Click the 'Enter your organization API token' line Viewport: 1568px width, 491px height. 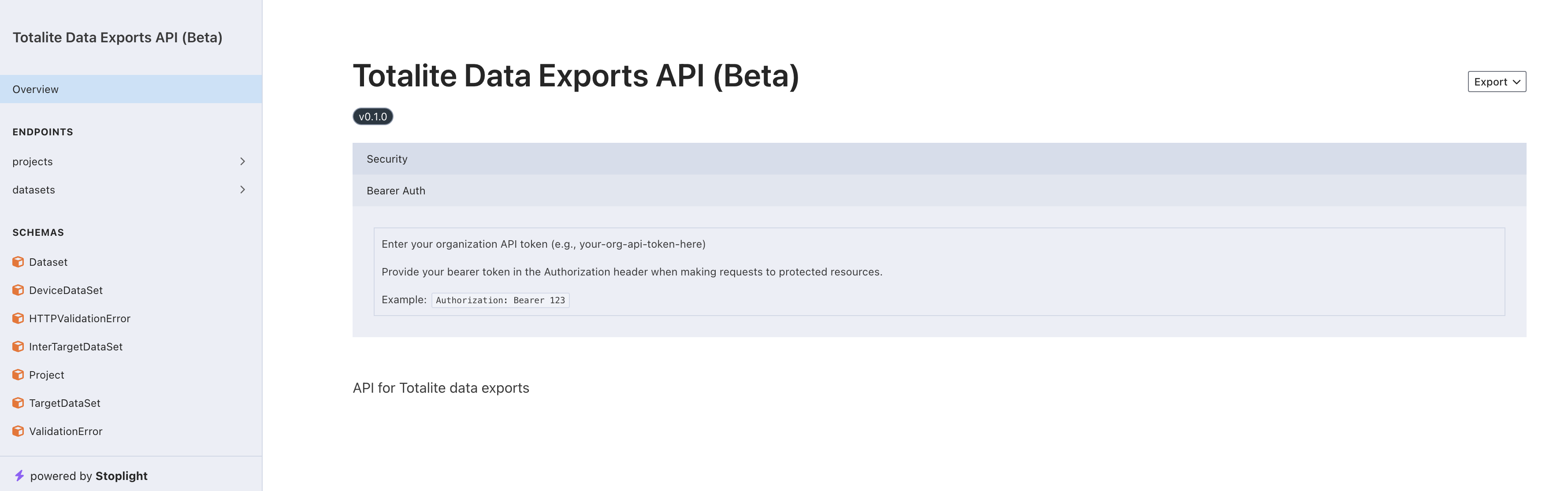tap(543, 244)
